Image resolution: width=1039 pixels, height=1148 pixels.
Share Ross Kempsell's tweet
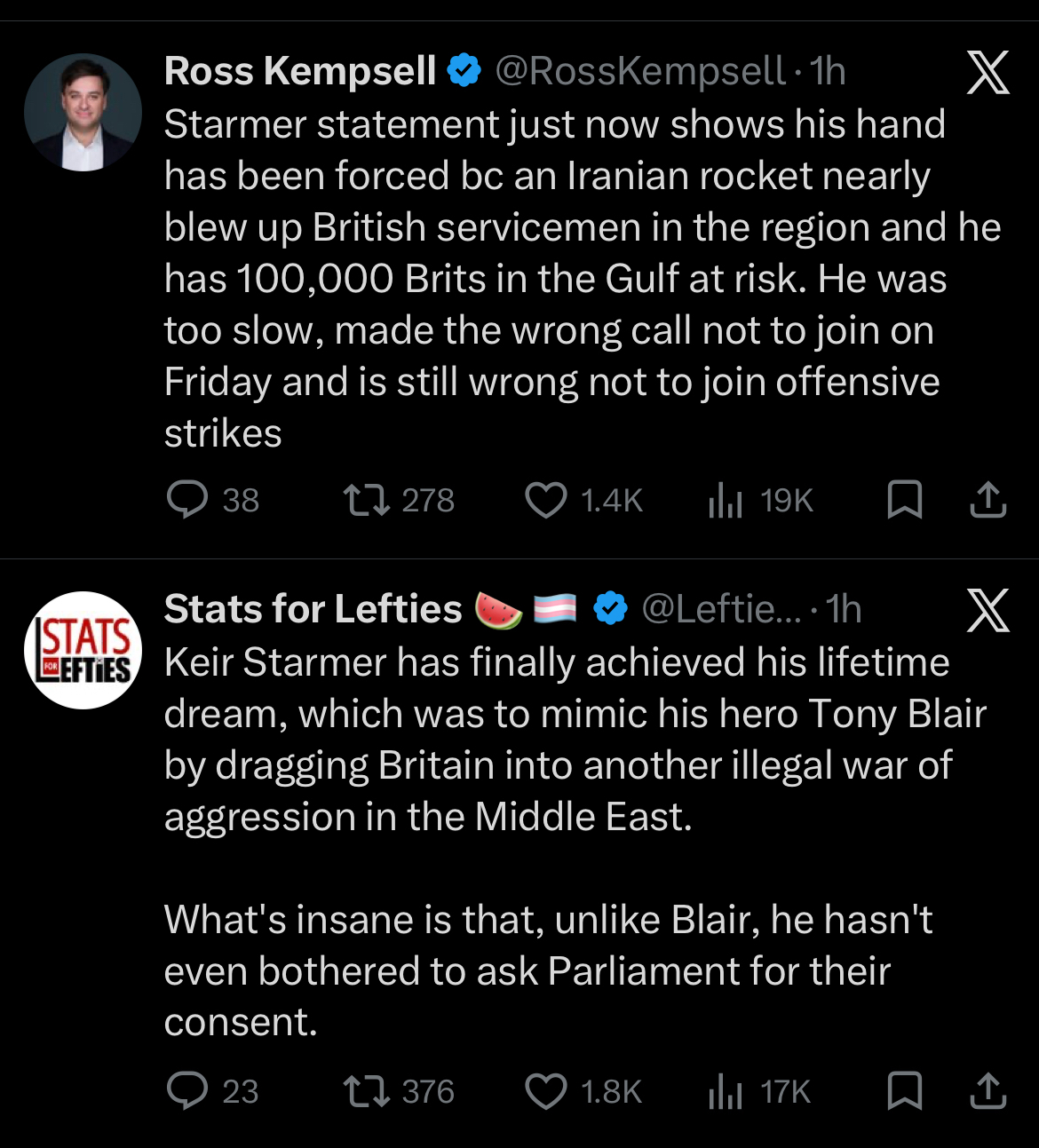click(x=987, y=500)
